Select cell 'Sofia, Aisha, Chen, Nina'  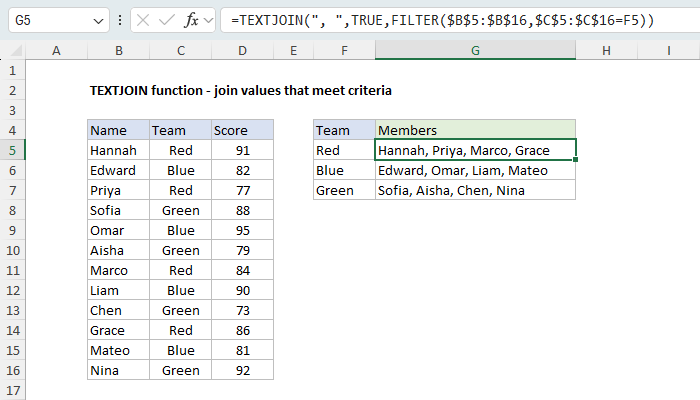pos(475,191)
